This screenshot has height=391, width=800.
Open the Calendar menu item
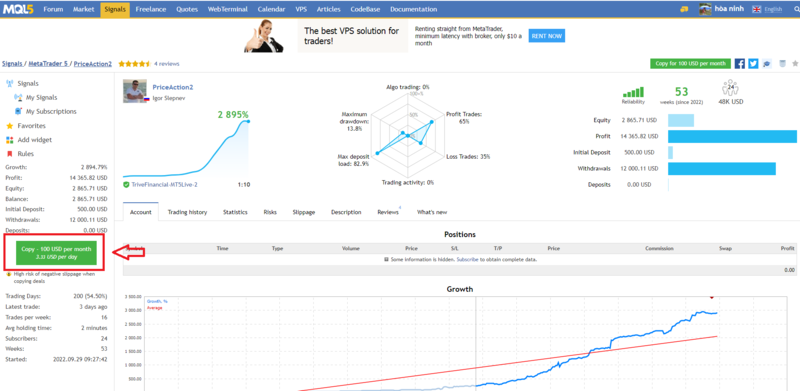coord(271,9)
